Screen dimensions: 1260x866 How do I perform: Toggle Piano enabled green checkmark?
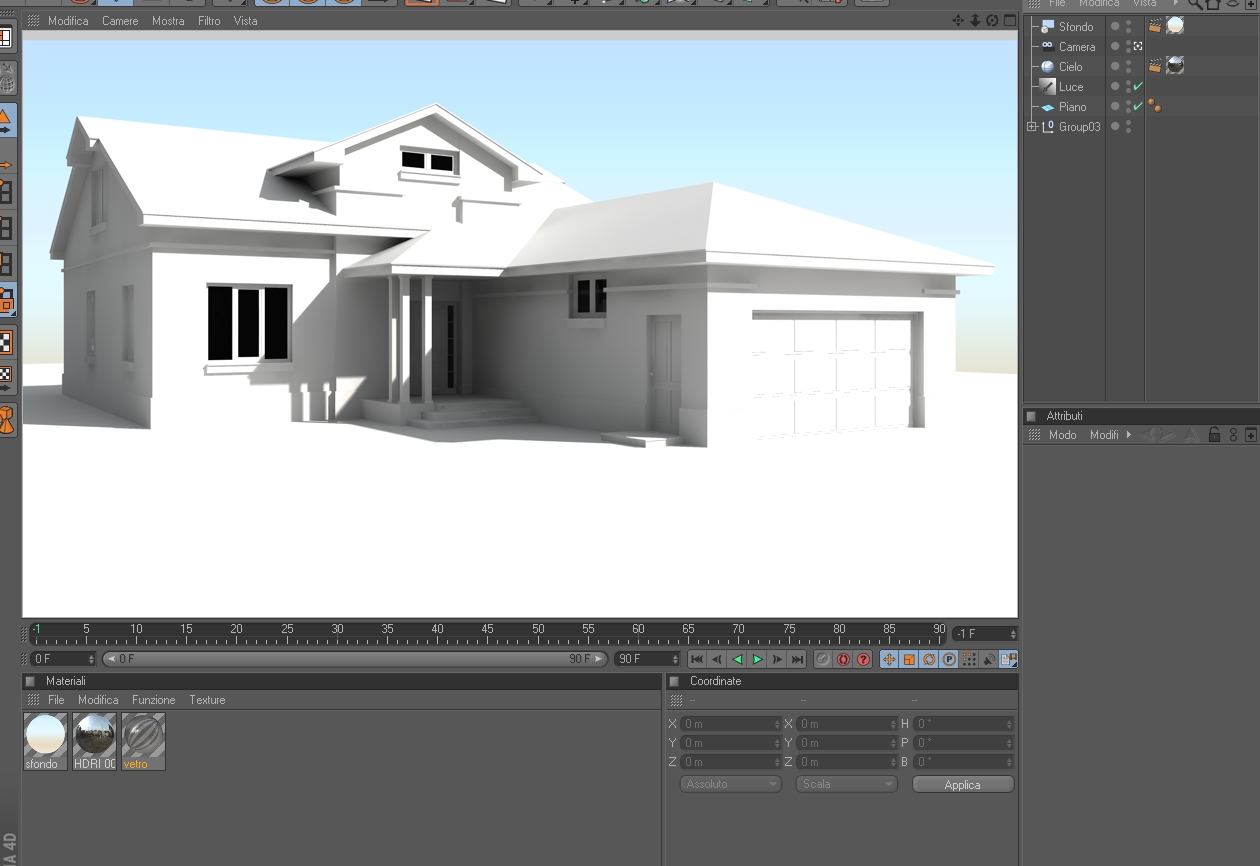pos(1138,106)
